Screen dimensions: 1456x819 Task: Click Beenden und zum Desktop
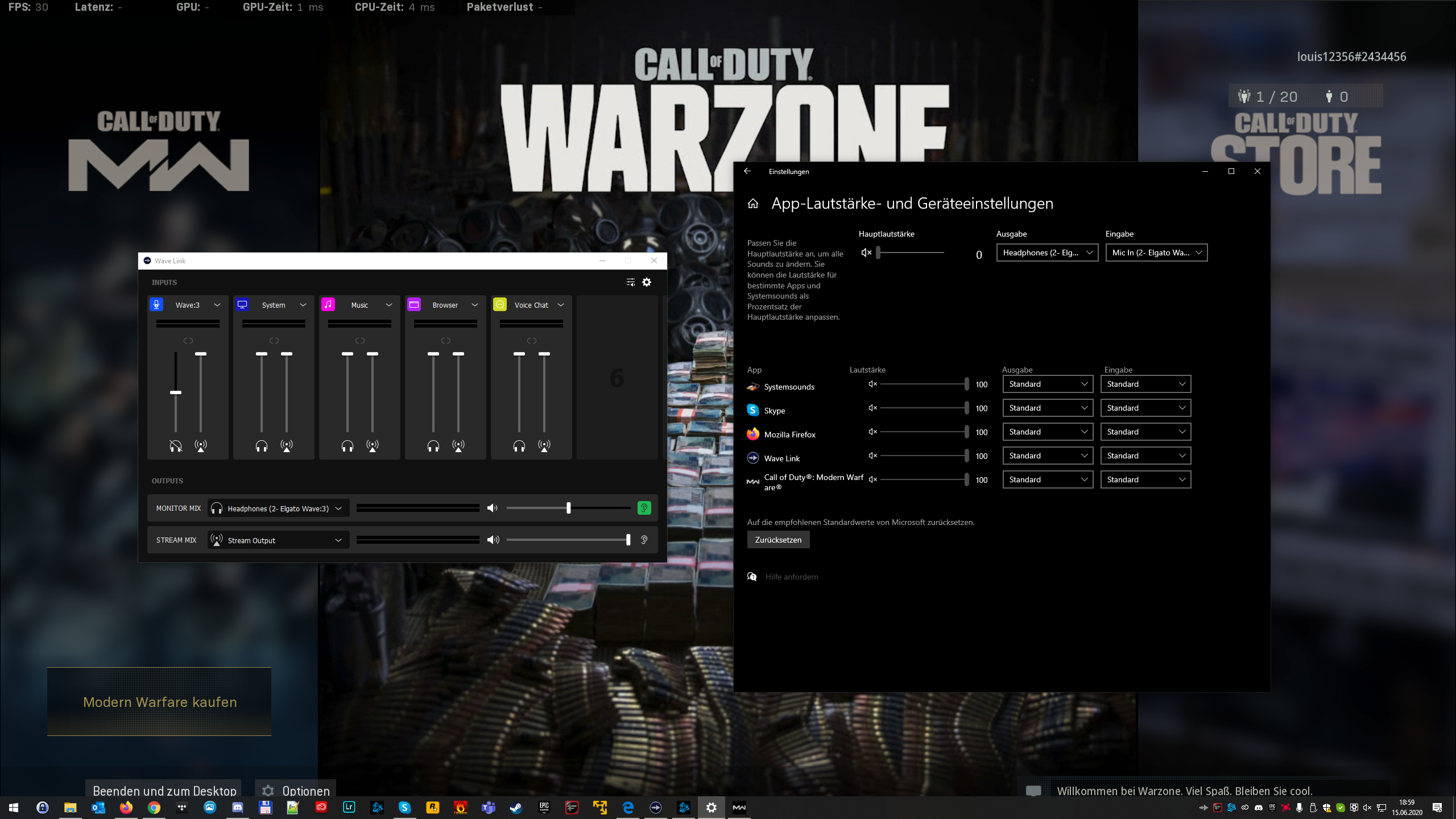click(x=164, y=791)
